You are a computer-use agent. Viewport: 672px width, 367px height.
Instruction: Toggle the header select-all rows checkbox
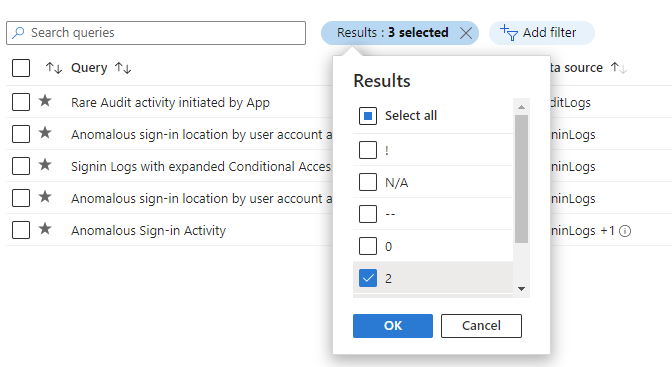pyautogui.click(x=21, y=68)
